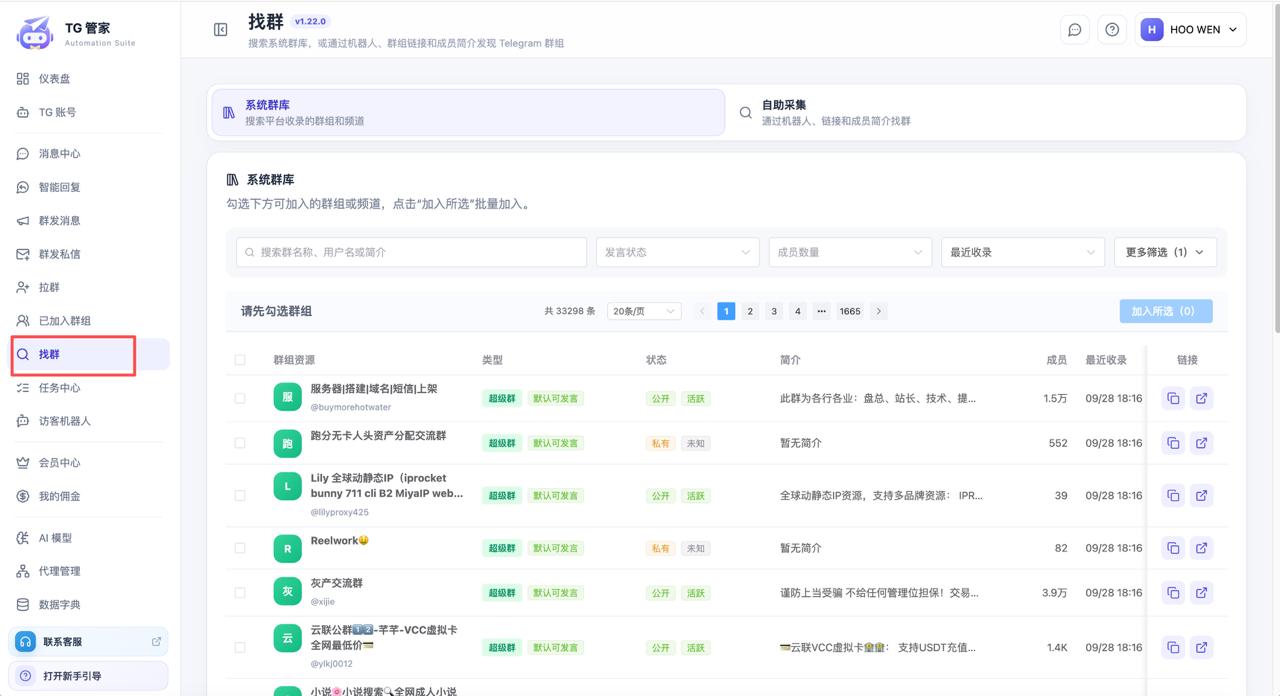Collapse the sidebar with the panel toggle icon
This screenshot has width=1280, height=696.
pos(221,30)
